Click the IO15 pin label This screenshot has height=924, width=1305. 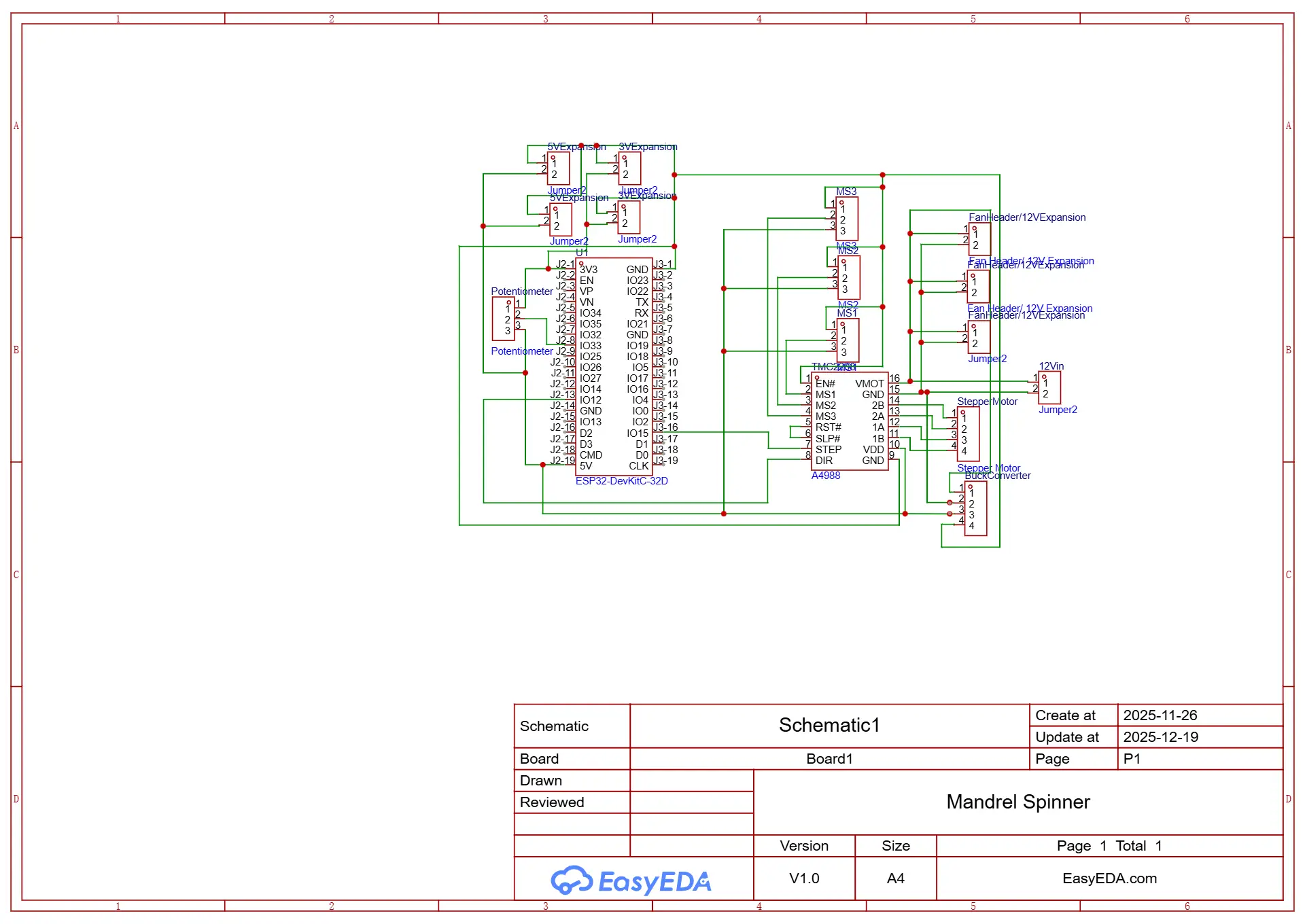coord(638,433)
